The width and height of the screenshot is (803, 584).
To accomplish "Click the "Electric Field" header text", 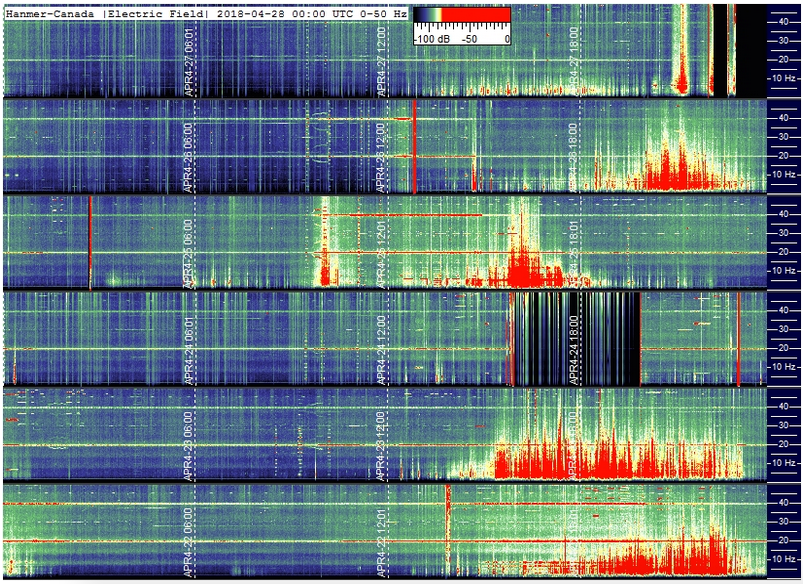I will (x=155, y=14).
